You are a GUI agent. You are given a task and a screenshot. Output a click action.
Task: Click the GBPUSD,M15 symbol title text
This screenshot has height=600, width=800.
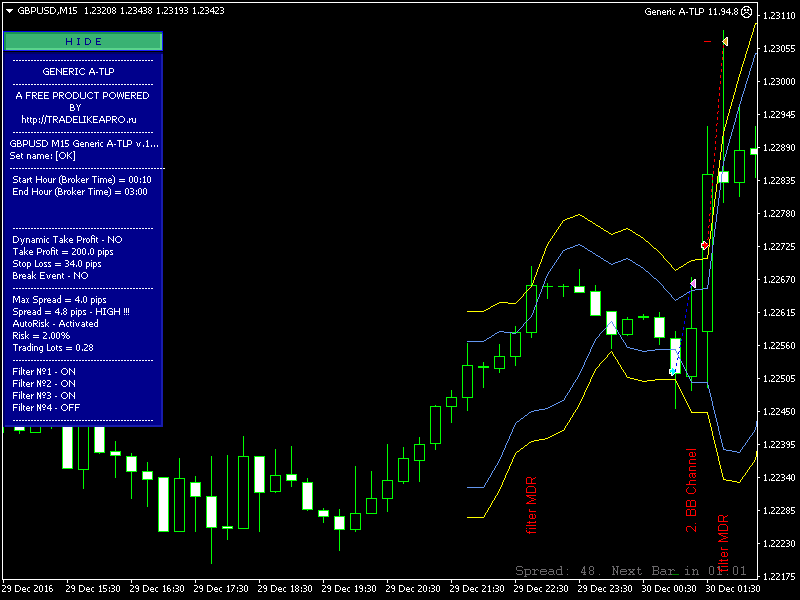(x=47, y=11)
